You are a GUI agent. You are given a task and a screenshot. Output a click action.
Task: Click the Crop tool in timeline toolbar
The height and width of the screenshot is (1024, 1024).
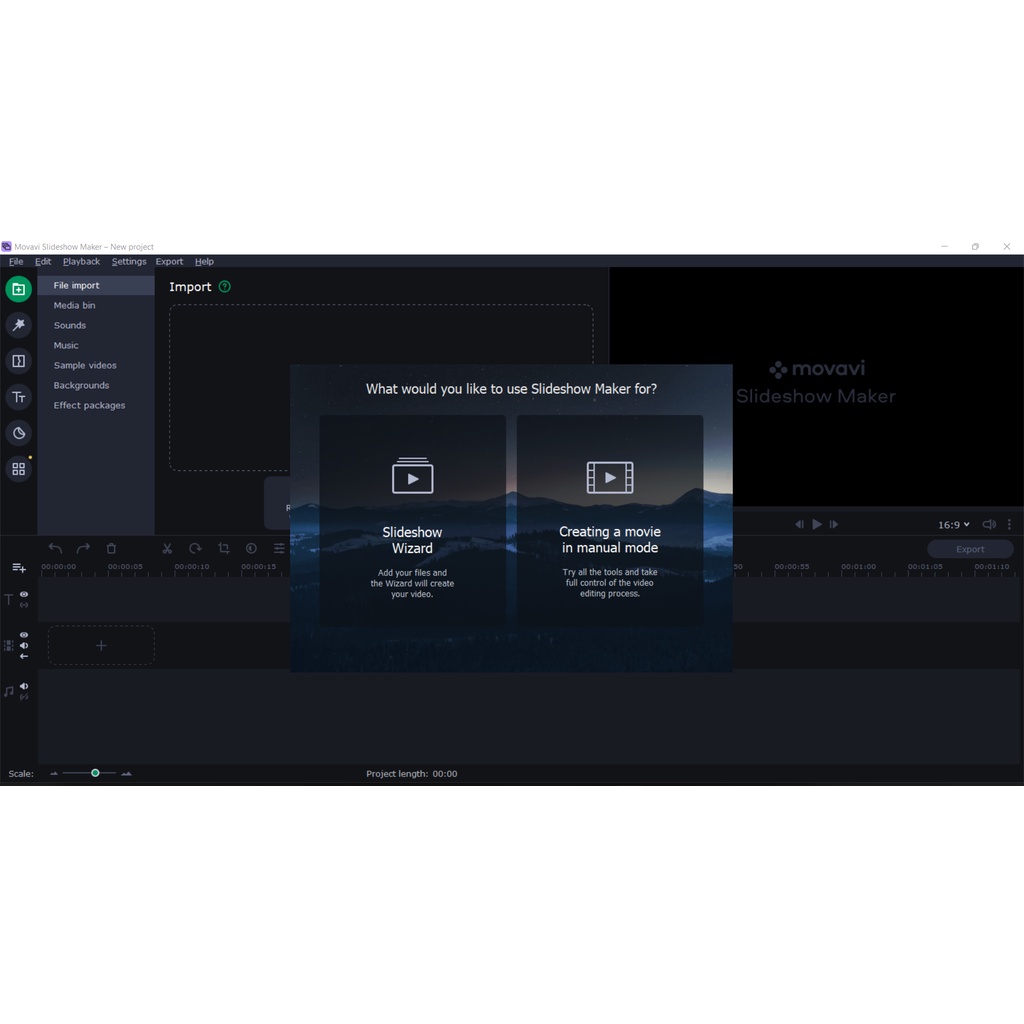(x=223, y=548)
